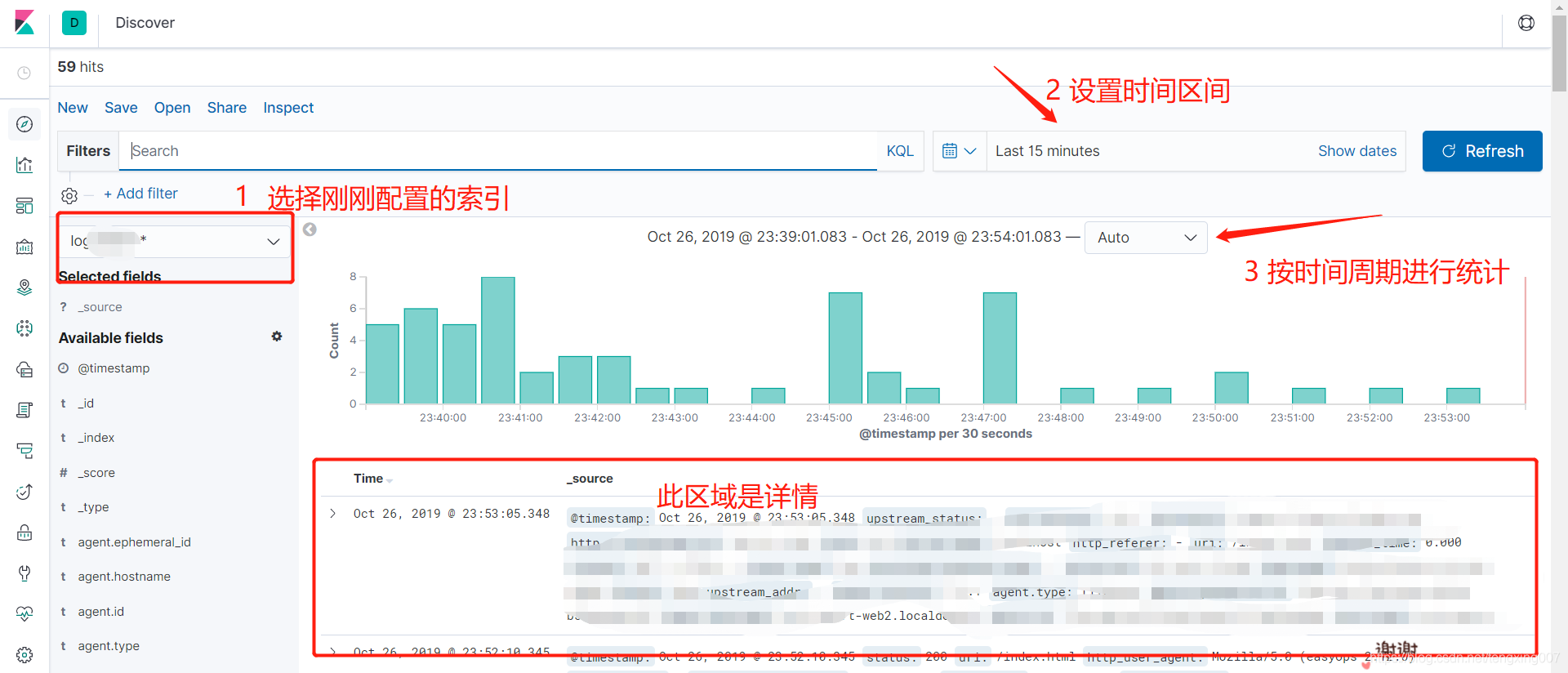Open Available fields settings gear
The width and height of the screenshot is (1568, 673).
277,336
